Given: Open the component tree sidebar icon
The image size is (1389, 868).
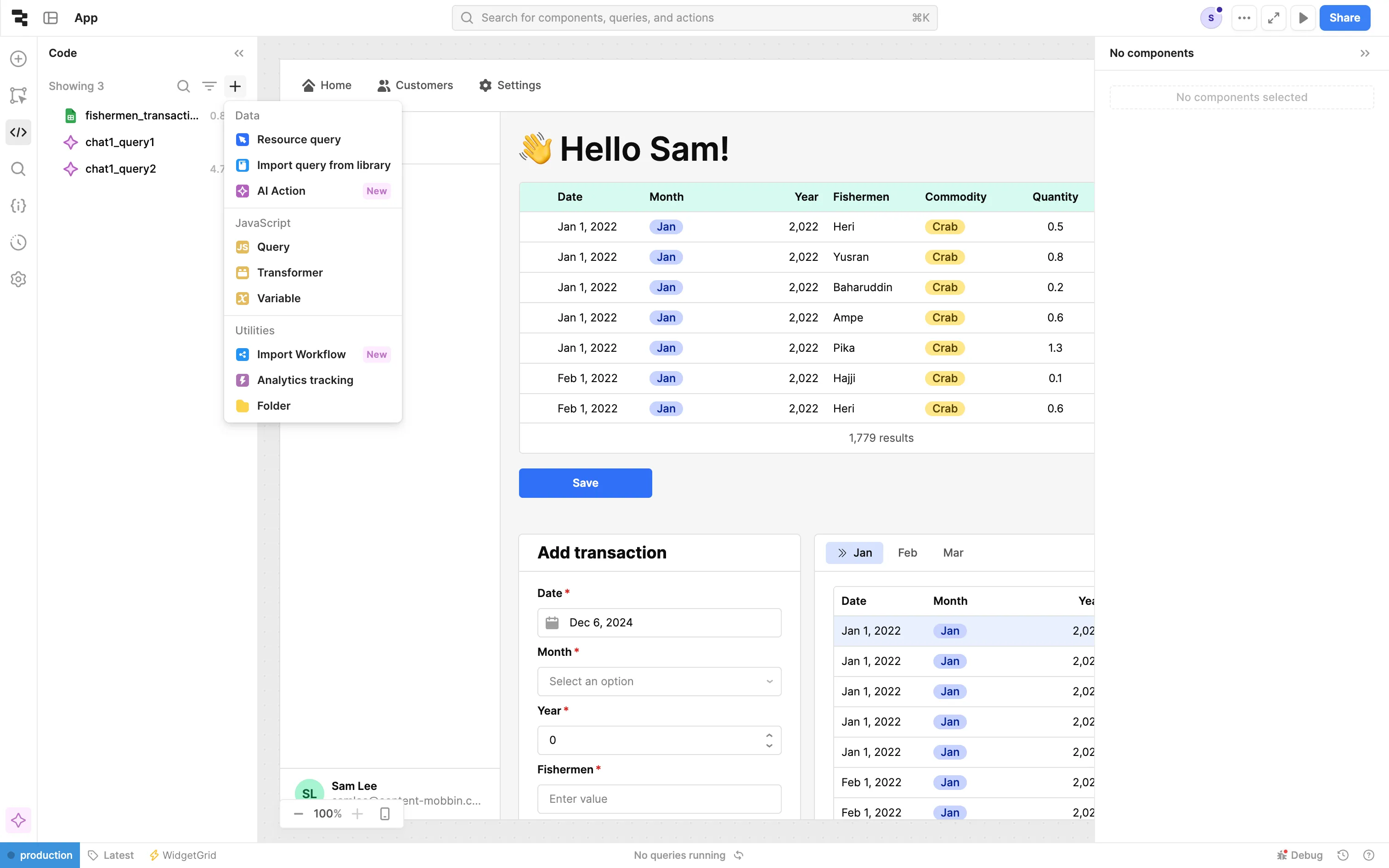Looking at the screenshot, I should [18, 96].
